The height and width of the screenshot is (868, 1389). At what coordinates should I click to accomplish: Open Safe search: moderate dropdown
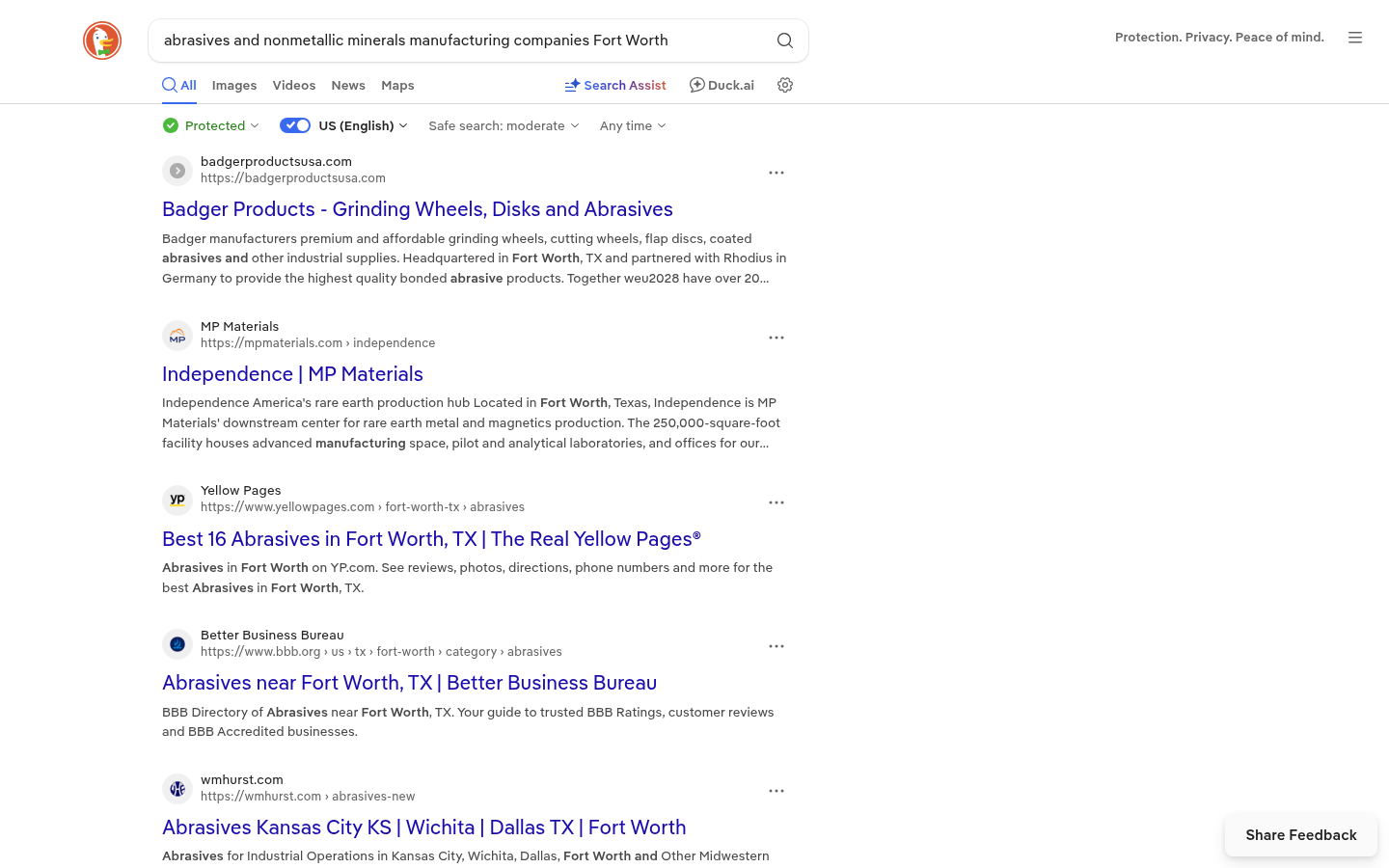coord(504,125)
